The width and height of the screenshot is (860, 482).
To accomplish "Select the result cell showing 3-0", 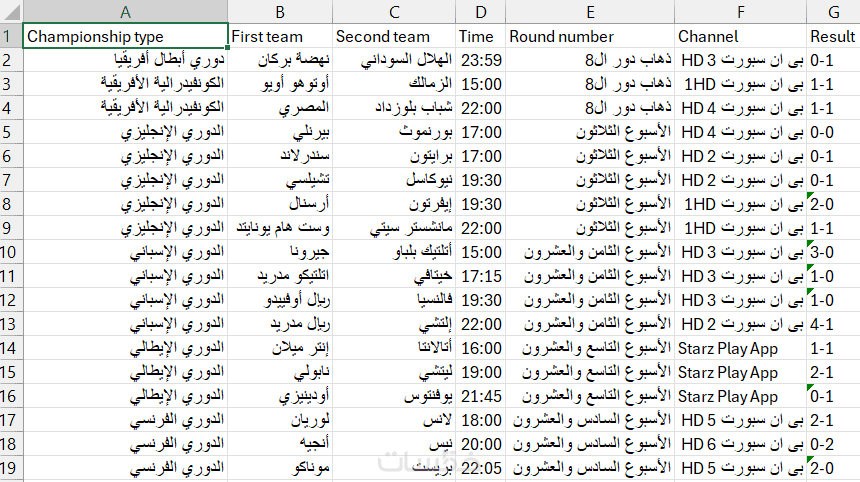I will tap(832, 252).
